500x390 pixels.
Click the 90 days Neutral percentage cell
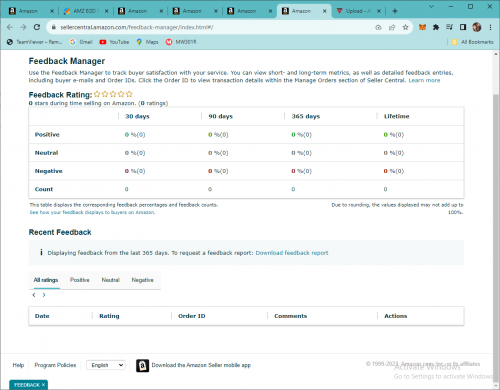[x=218, y=153]
